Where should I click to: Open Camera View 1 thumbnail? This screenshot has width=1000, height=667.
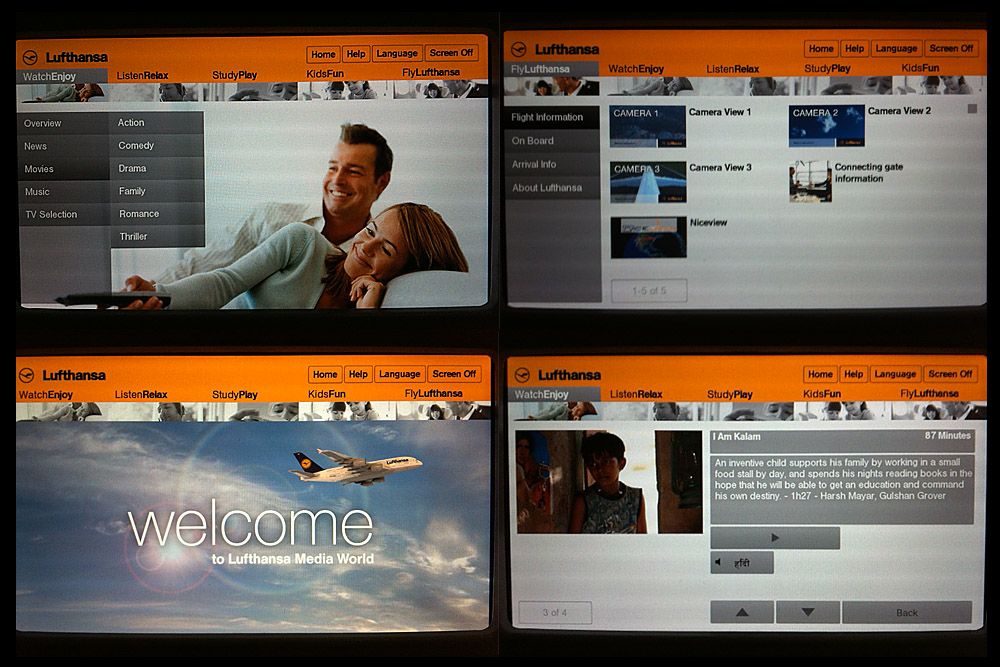tap(647, 126)
